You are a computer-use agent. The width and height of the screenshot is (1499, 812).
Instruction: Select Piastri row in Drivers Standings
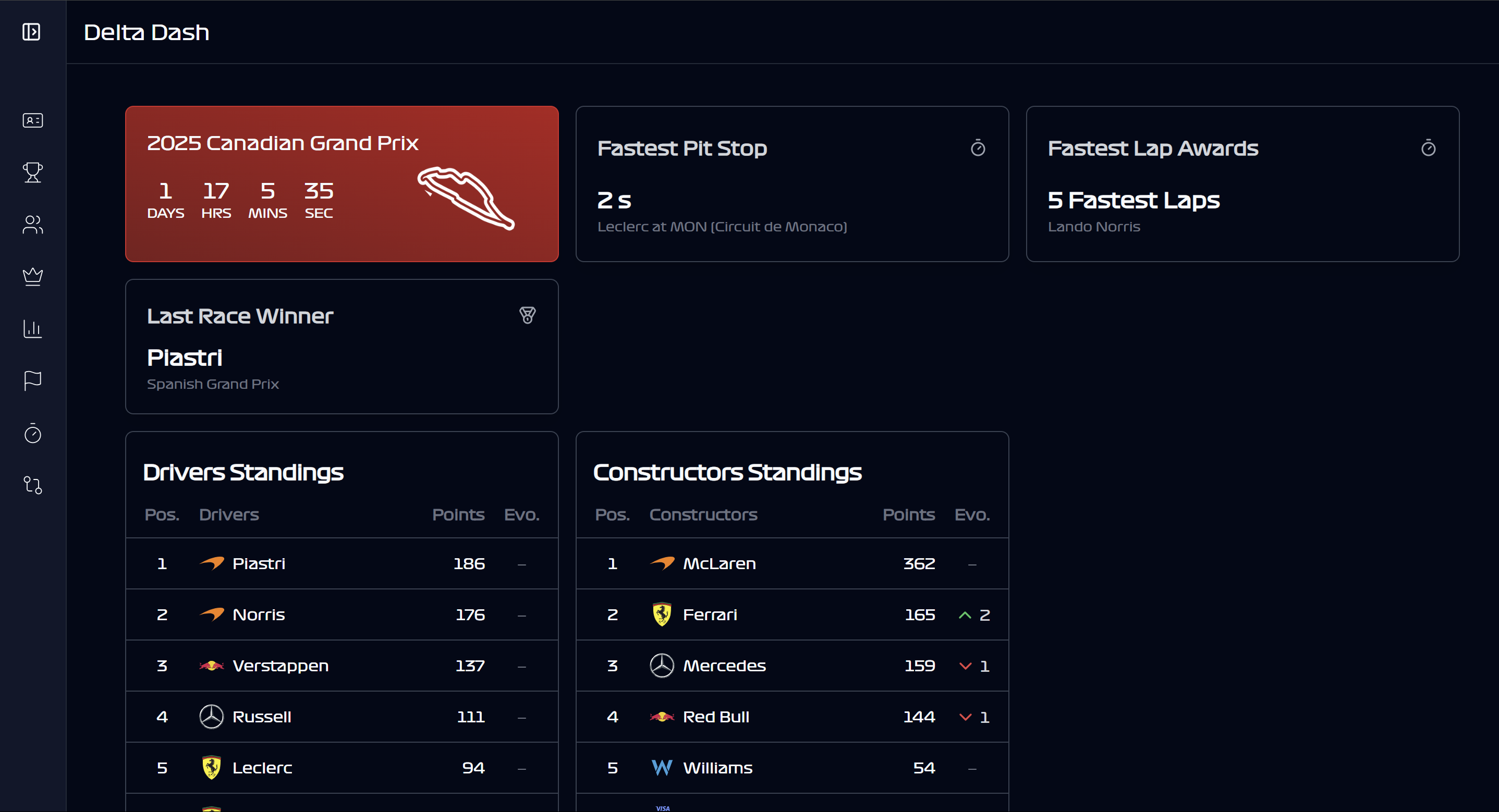[342, 563]
